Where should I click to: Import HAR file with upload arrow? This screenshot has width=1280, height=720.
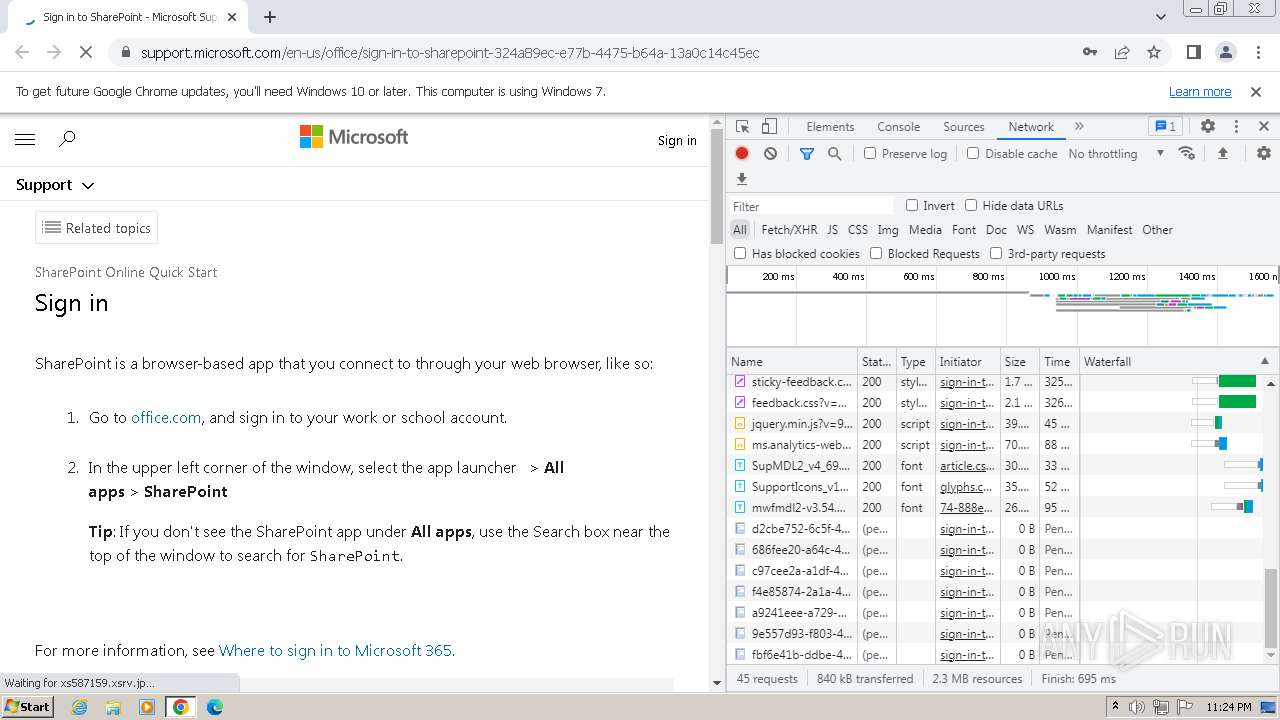1222,154
